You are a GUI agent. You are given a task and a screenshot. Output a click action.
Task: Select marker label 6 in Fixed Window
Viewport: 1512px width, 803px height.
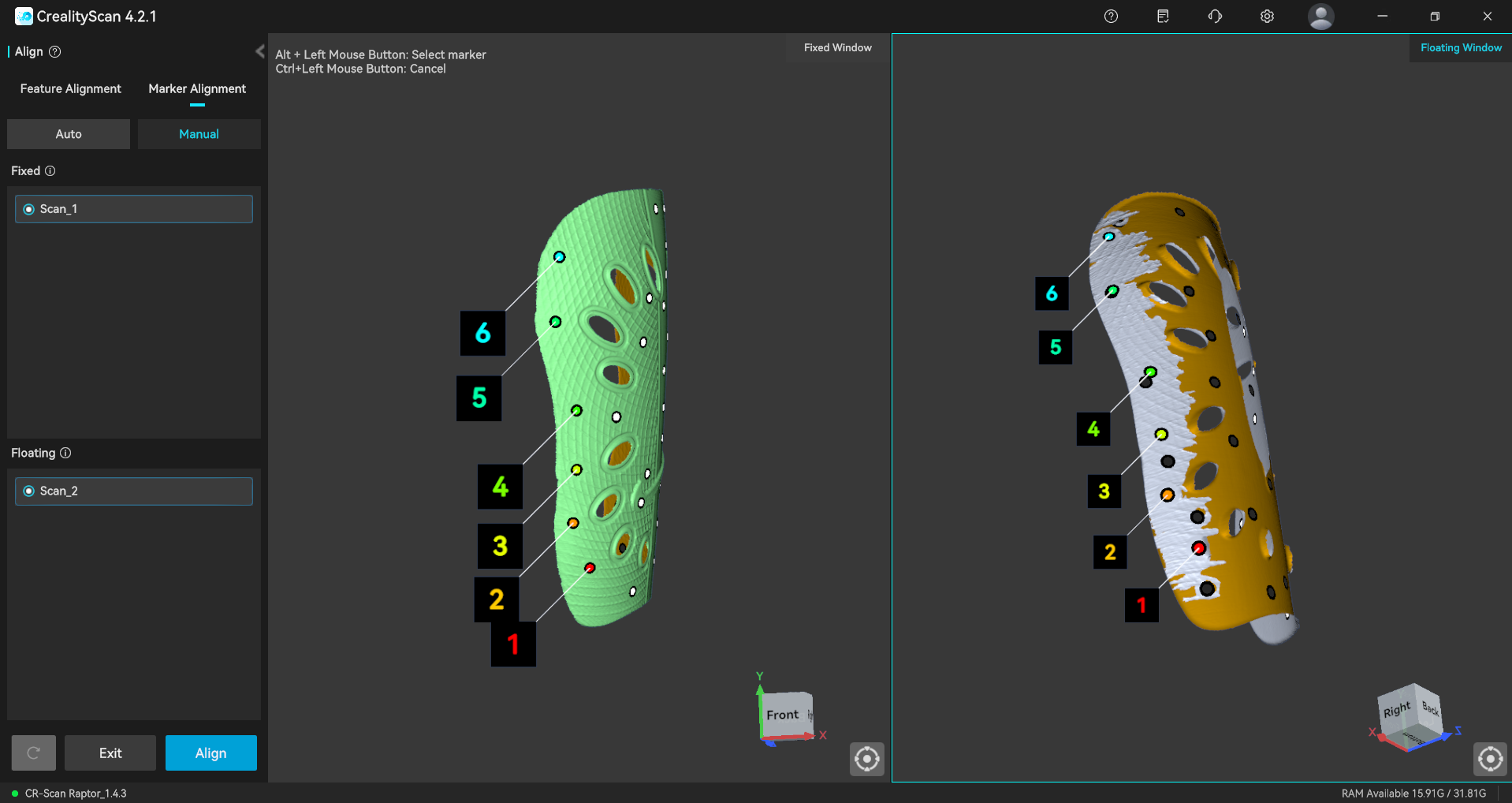(482, 333)
